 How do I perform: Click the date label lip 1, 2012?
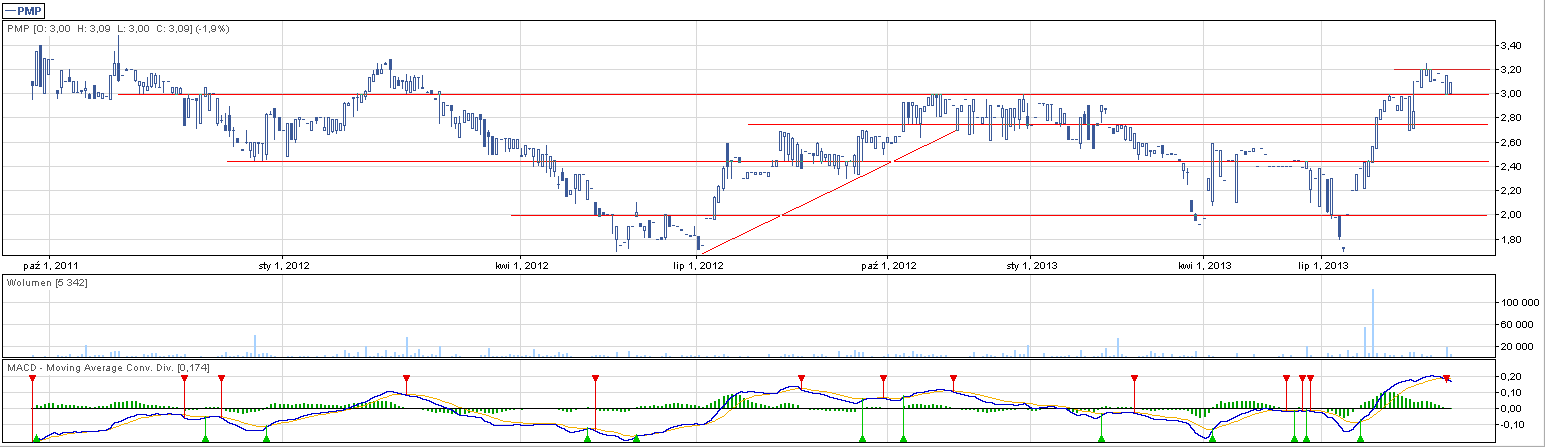[x=699, y=266]
